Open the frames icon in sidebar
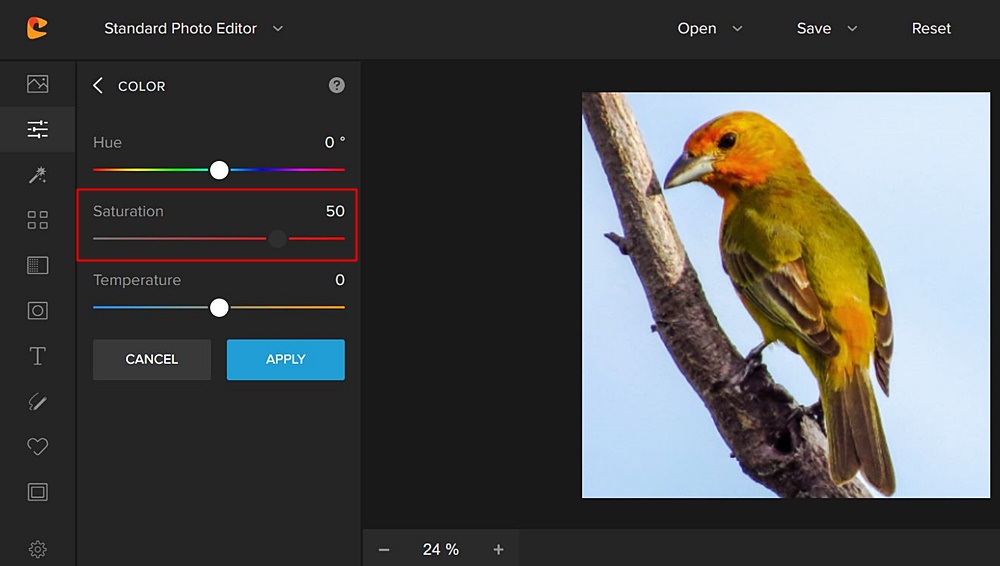The height and width of the screenshot is (566, 1000). pos(37,492)
